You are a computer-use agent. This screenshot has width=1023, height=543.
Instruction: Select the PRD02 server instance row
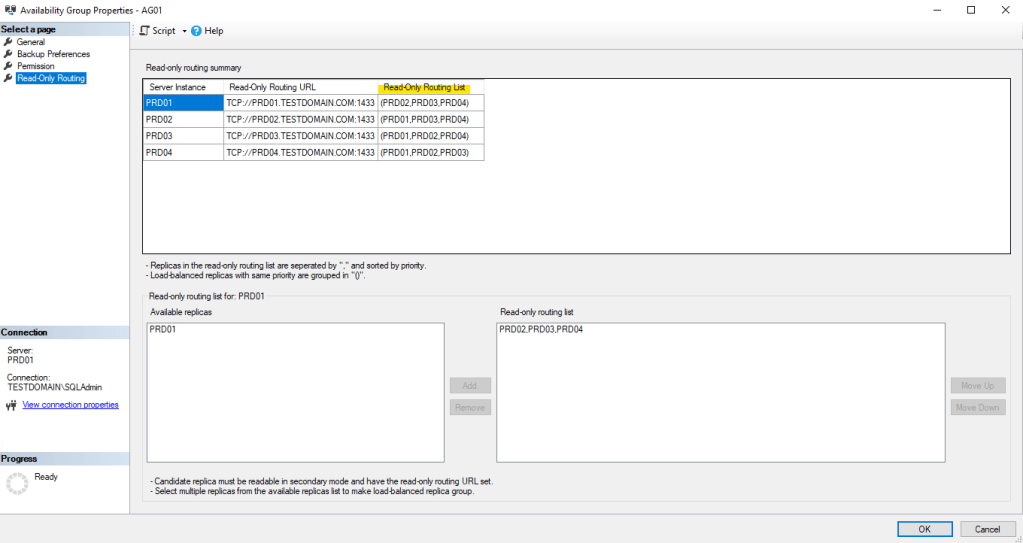click(x=182, y=119)
